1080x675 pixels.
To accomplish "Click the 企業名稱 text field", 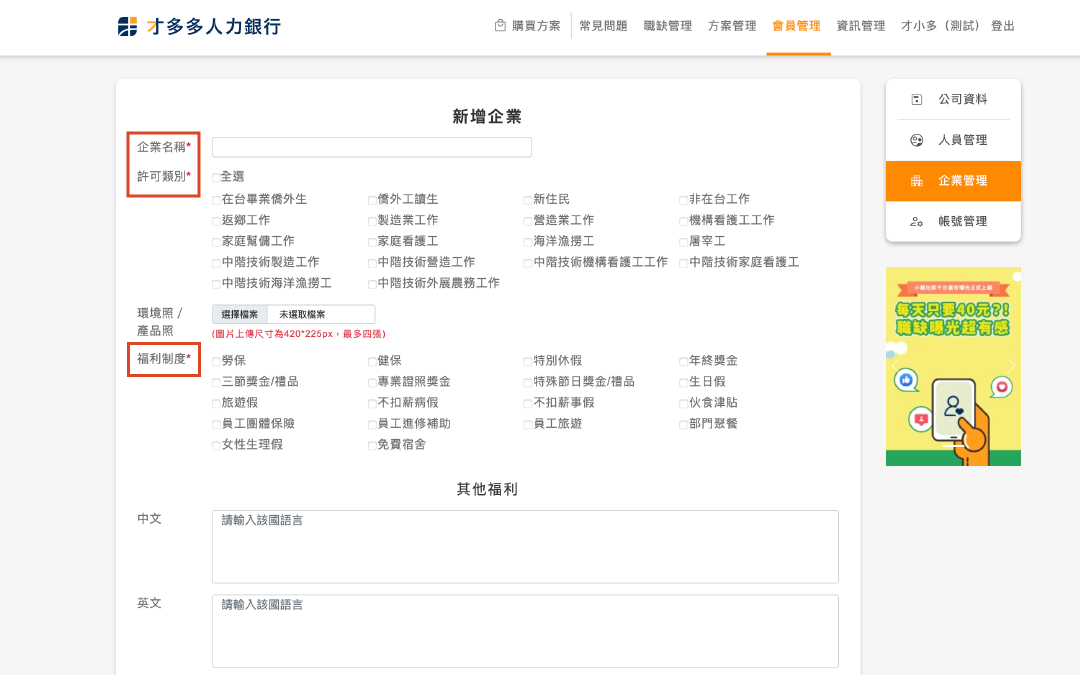I will coord(371,147).
